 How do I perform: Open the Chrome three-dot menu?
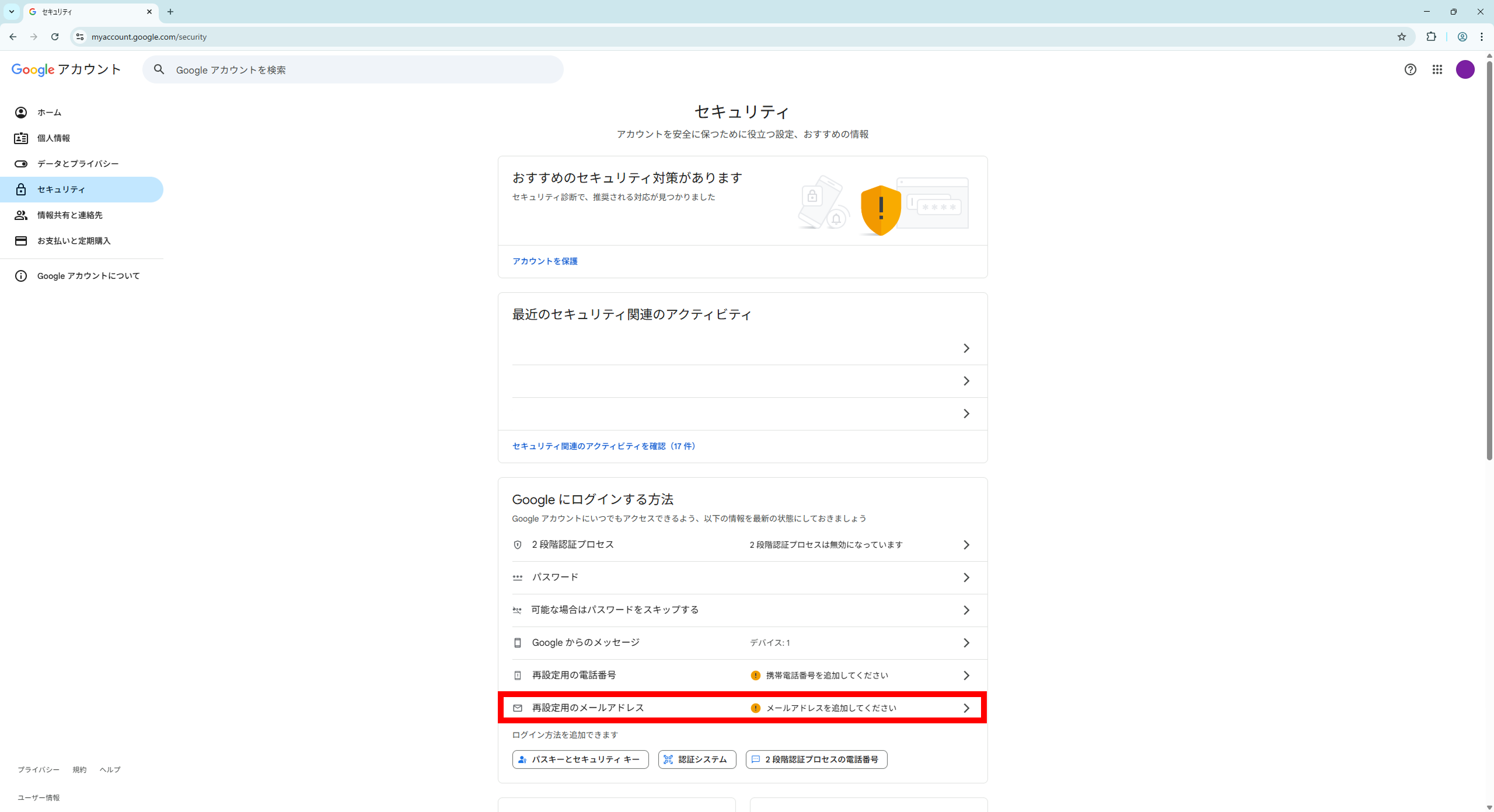pos(1481,37)
